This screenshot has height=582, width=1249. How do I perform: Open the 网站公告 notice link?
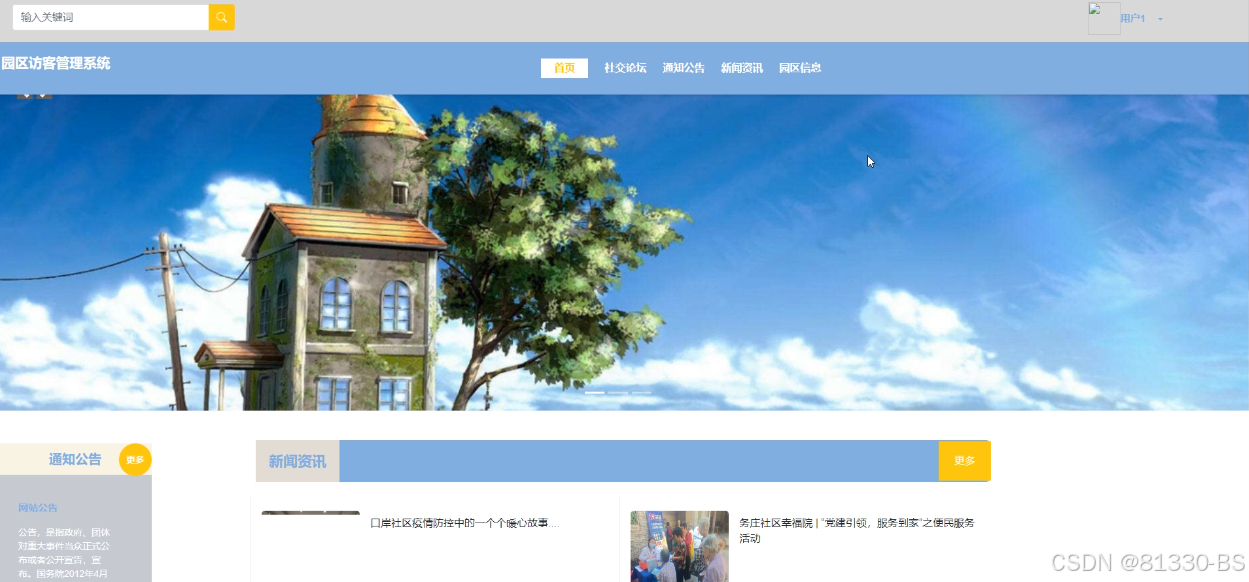click(x=38, y=508)
